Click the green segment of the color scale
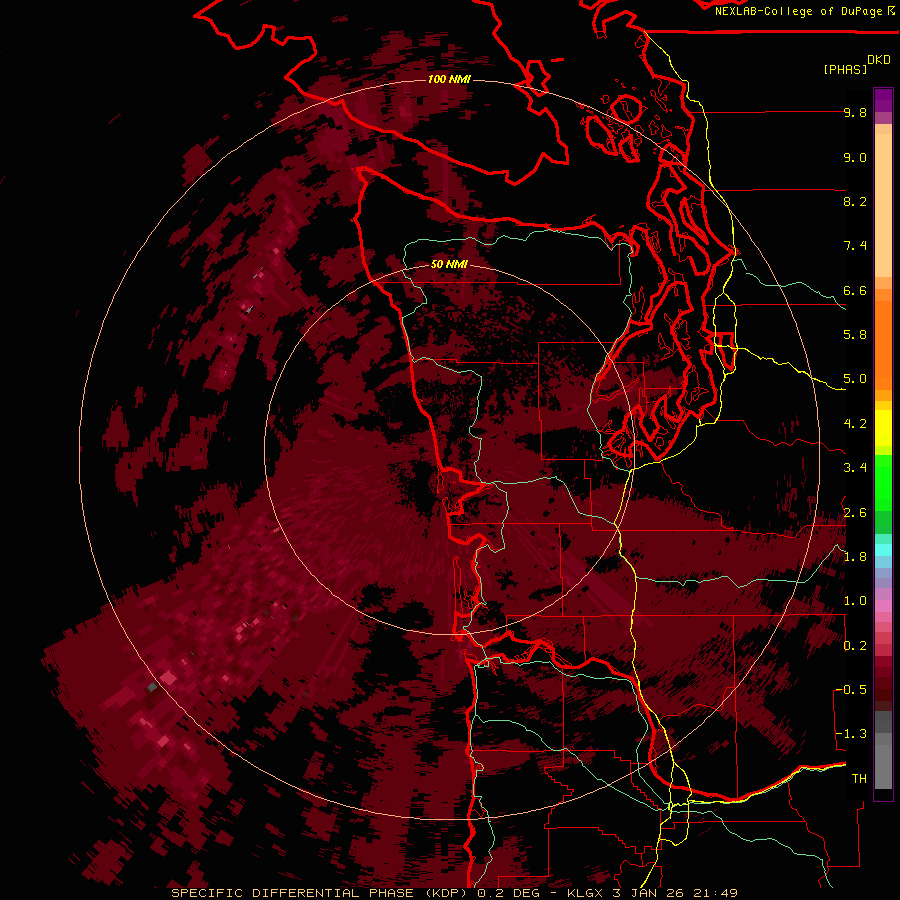Viewport: 900px width, 900px height. click(x=883, y=482)
